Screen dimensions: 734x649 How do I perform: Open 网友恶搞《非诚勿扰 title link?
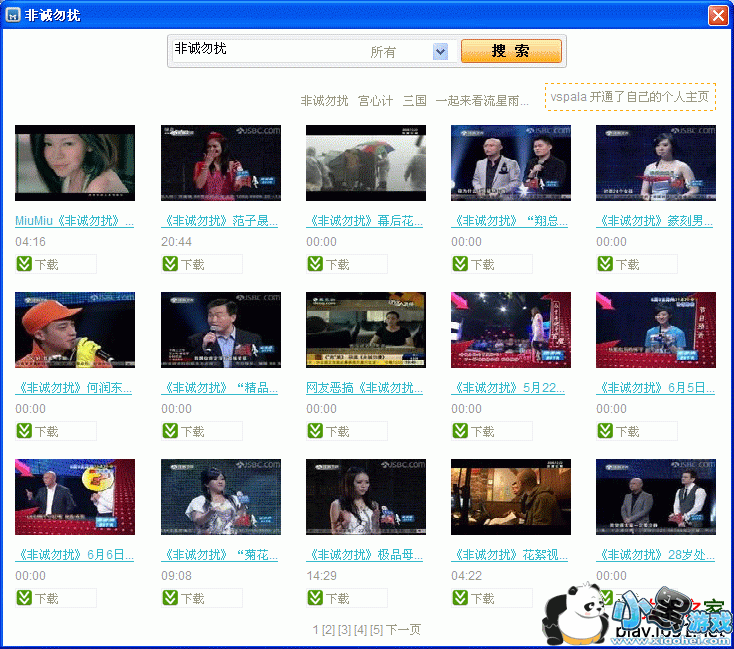point(365,388)
